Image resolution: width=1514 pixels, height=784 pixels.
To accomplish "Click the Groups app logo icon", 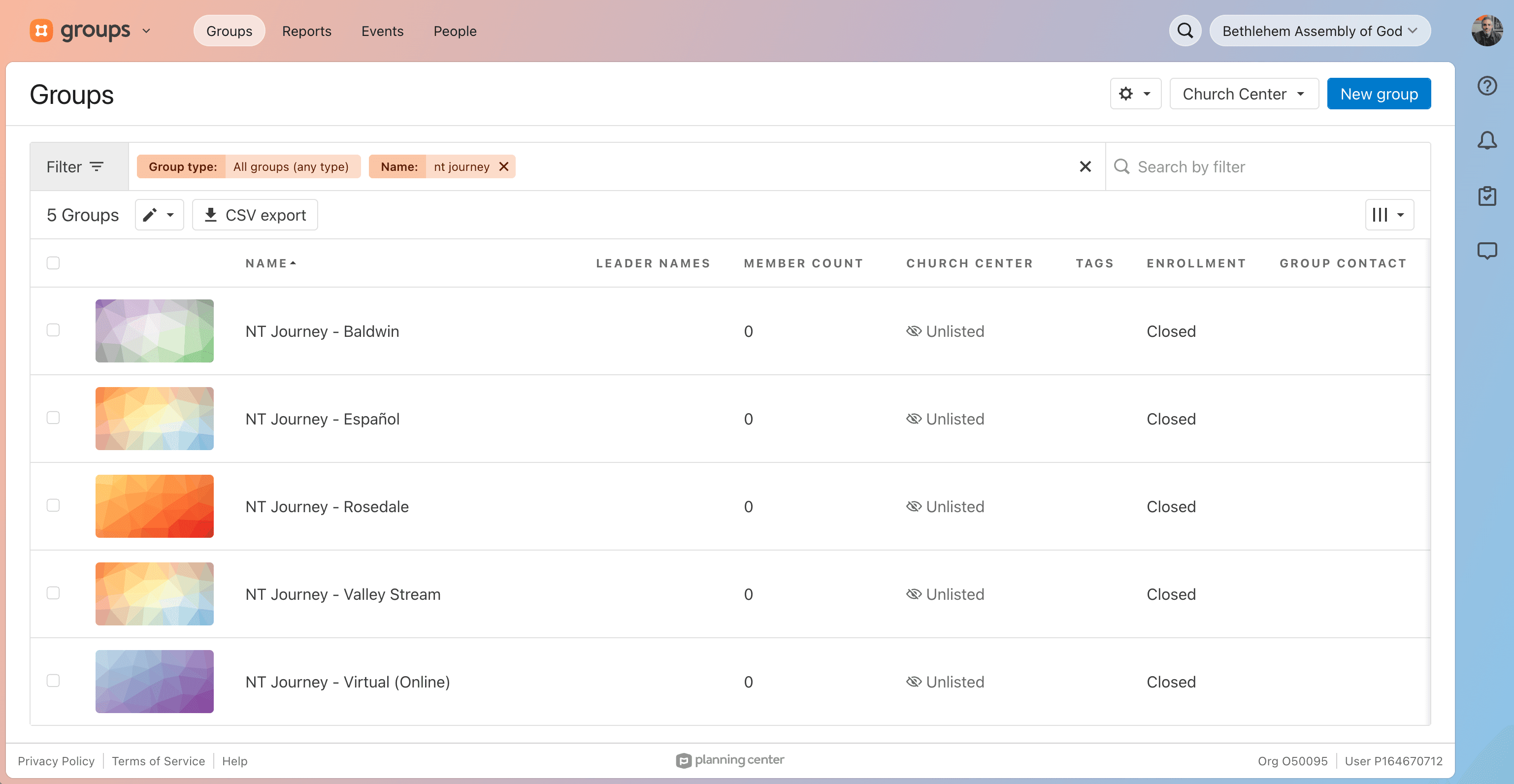I will [x=41, y=31].
